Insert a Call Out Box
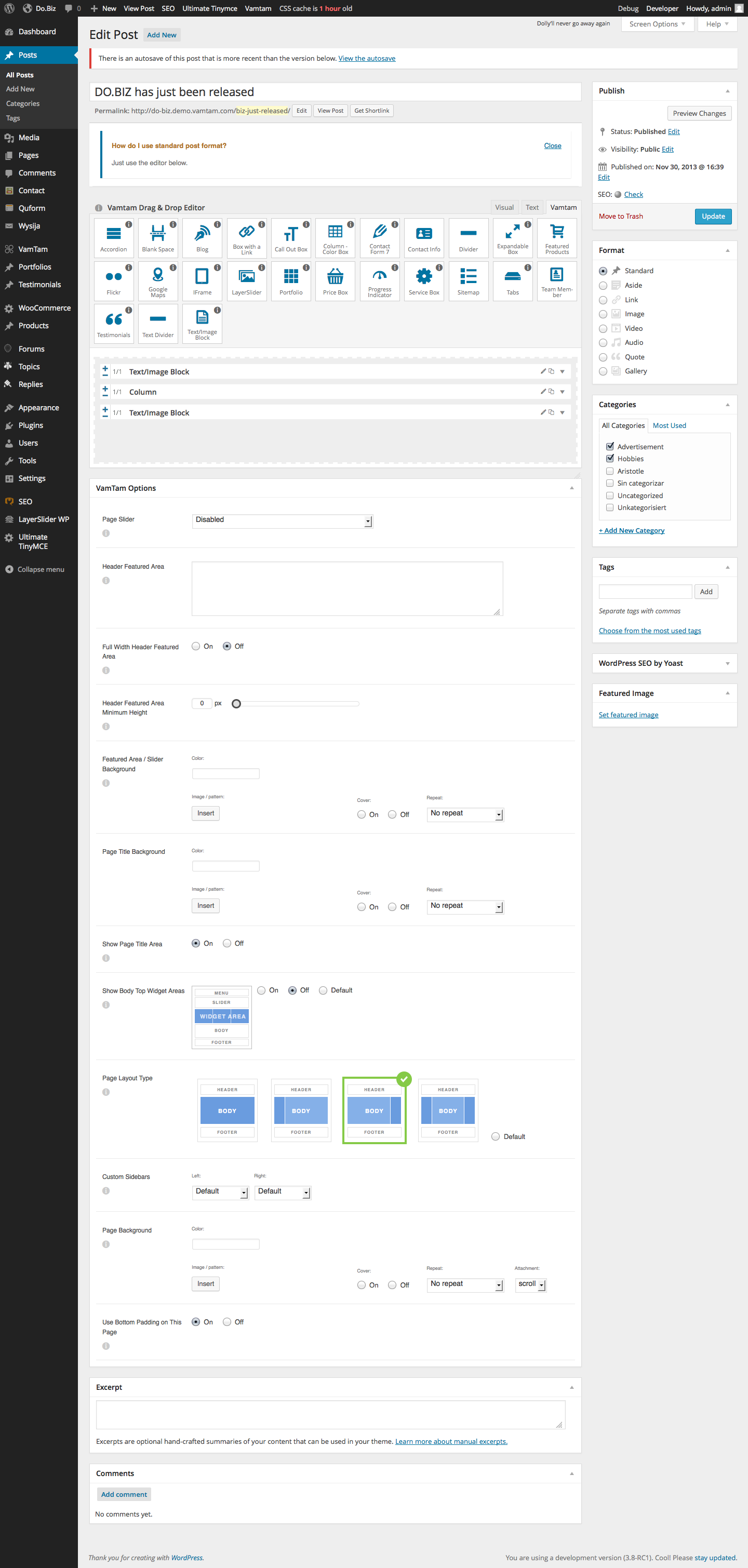 click(x=291, y=238)
